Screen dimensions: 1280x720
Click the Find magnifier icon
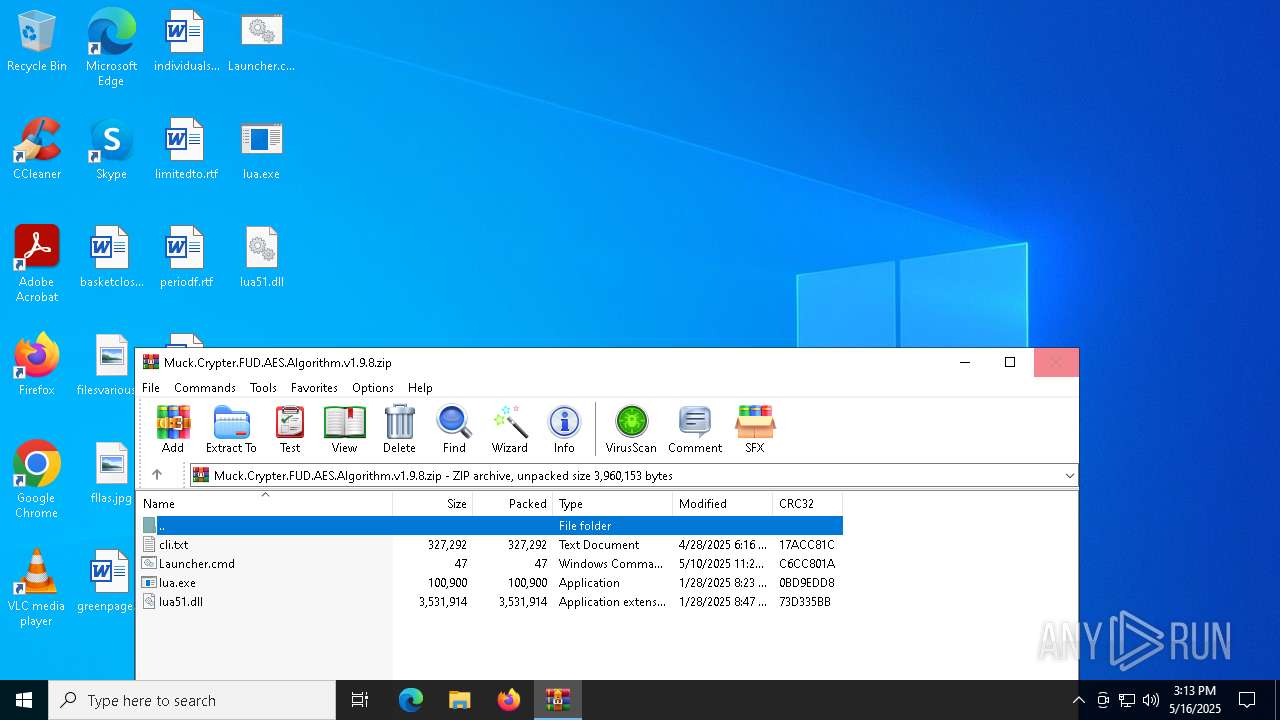[454, 429]
